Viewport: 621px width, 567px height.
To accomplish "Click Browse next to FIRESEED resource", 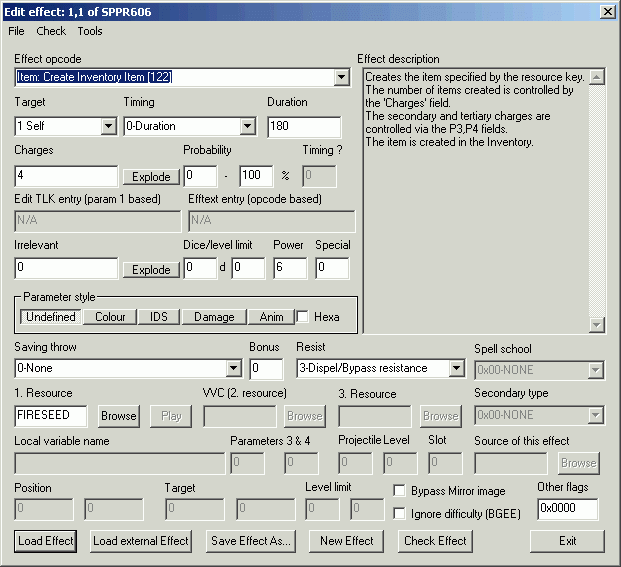I will click(119, 416).
